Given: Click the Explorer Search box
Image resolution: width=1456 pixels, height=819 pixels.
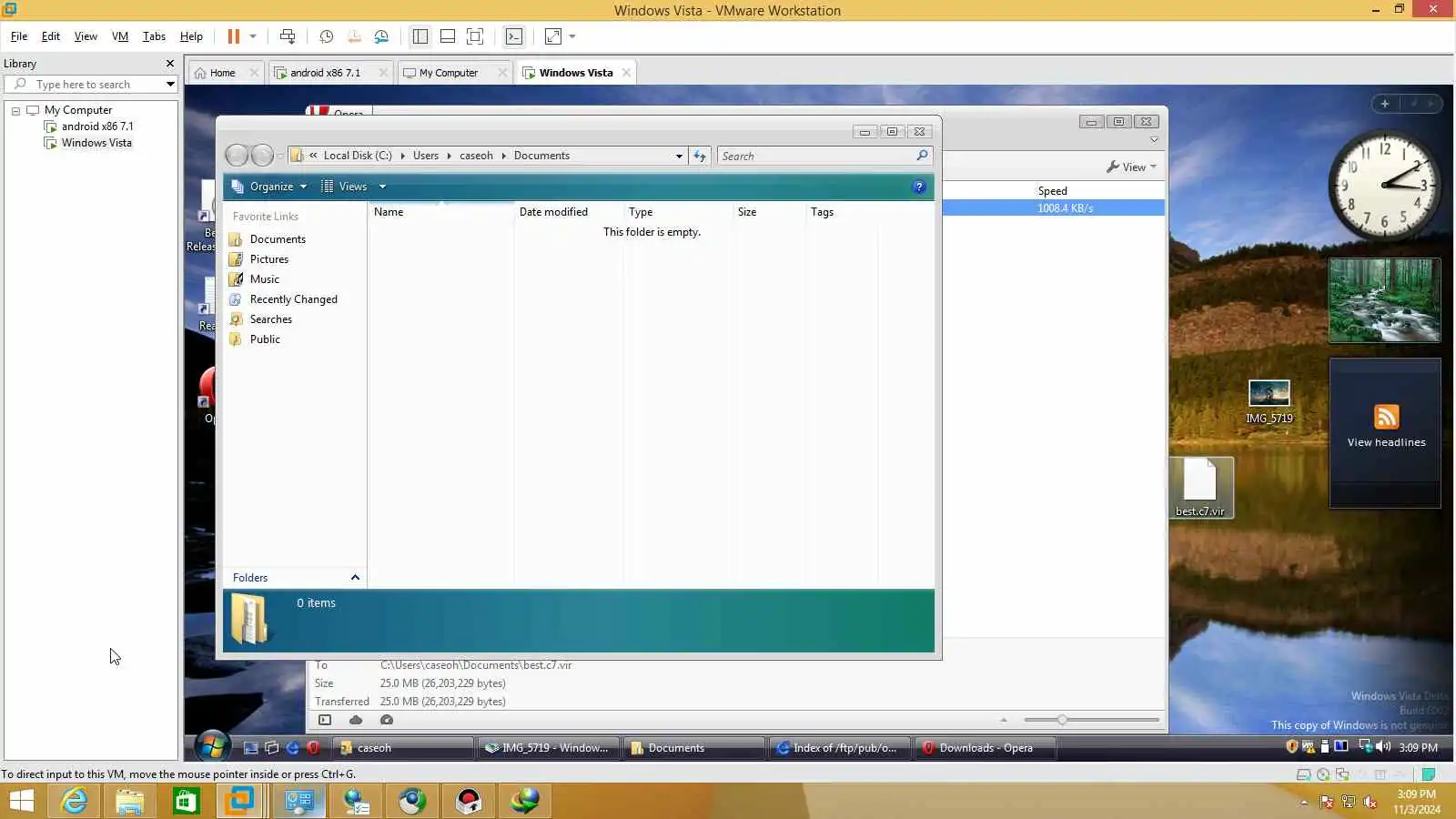Looking at the screenshot, I should [824, 156].
